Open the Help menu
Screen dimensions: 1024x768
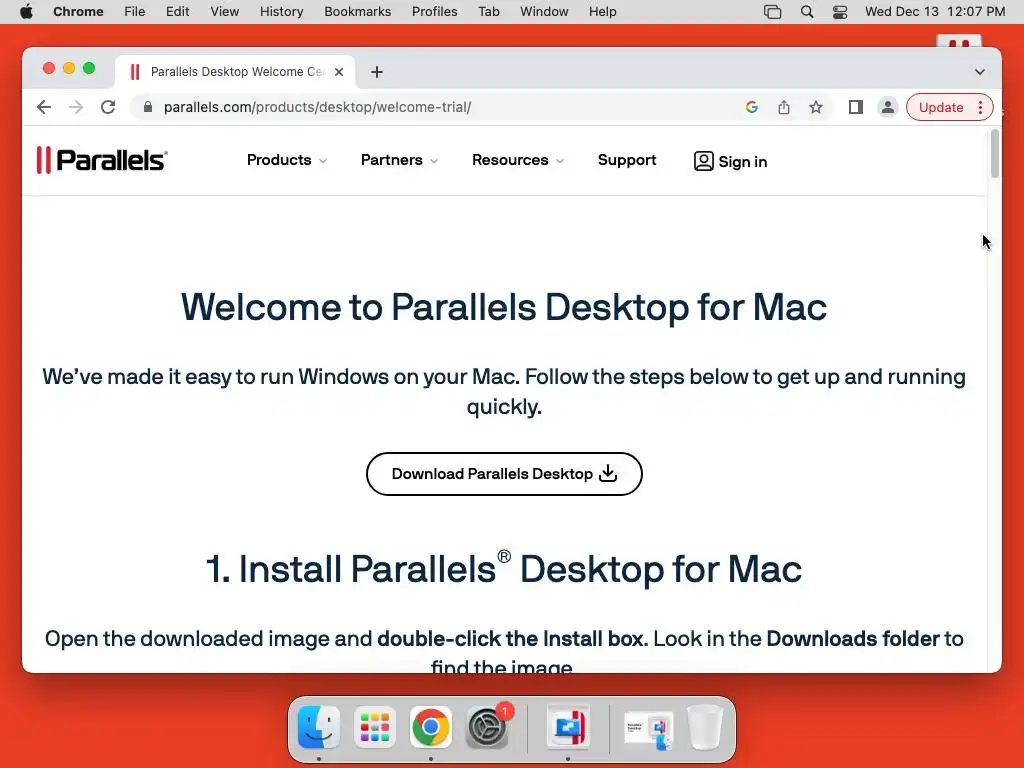pos(602,12)
